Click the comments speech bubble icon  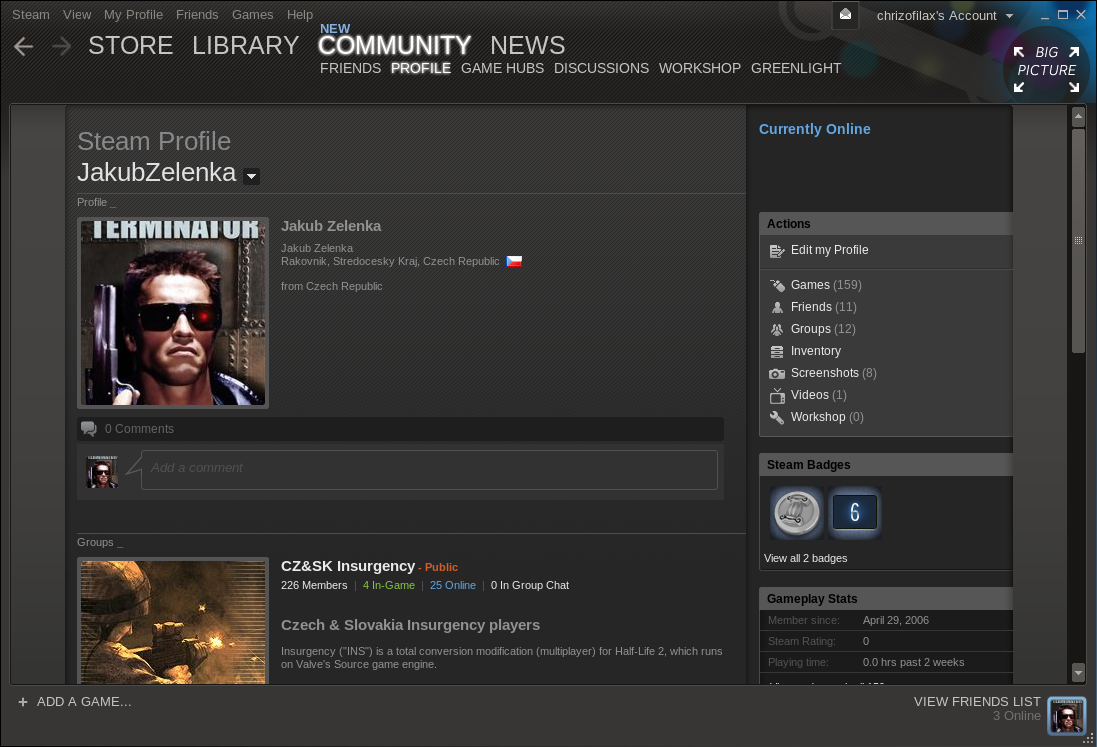pos(89,429)
